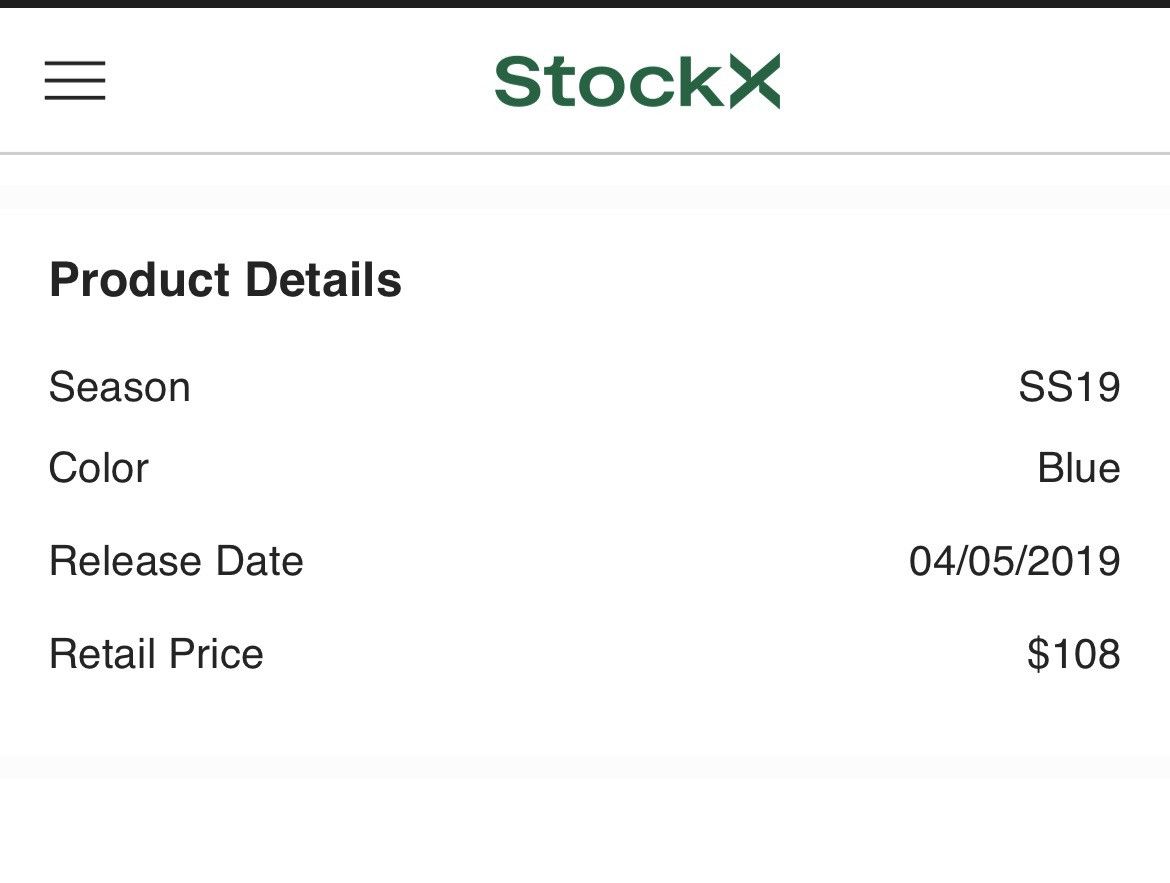This screenshot has width=1170, height=883.
Task: Click the Release Date label
Action: tap(176, 561)
